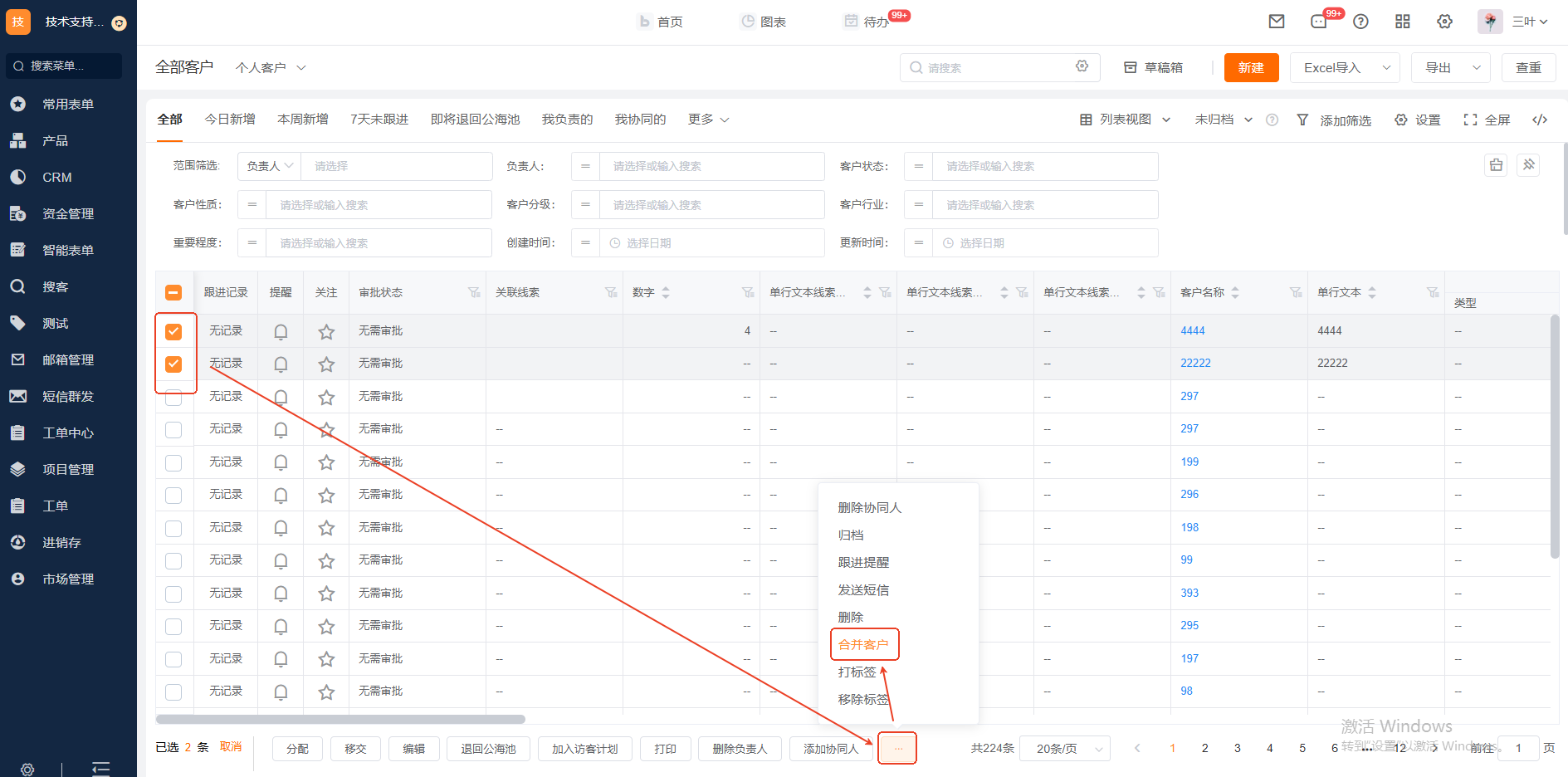
Task: Click the bell reminder for customer 4444
Action: pos(281,331)
